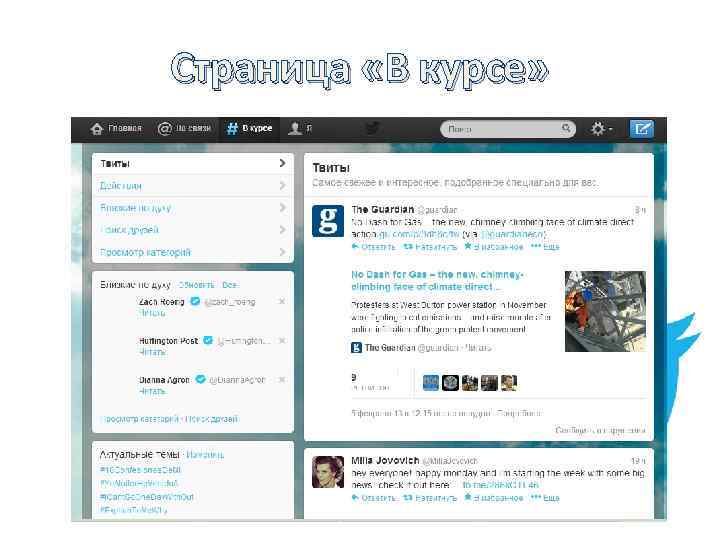Retweet Milla Jovovich tweet
720x540 pixels.
pyautogui.click(x=430, y=498)
